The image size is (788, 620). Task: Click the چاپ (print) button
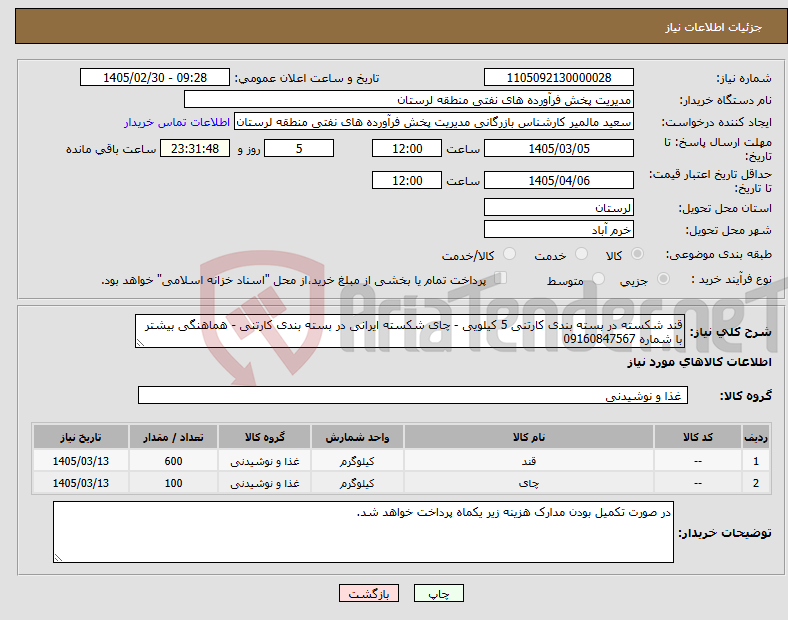point(438,593)
